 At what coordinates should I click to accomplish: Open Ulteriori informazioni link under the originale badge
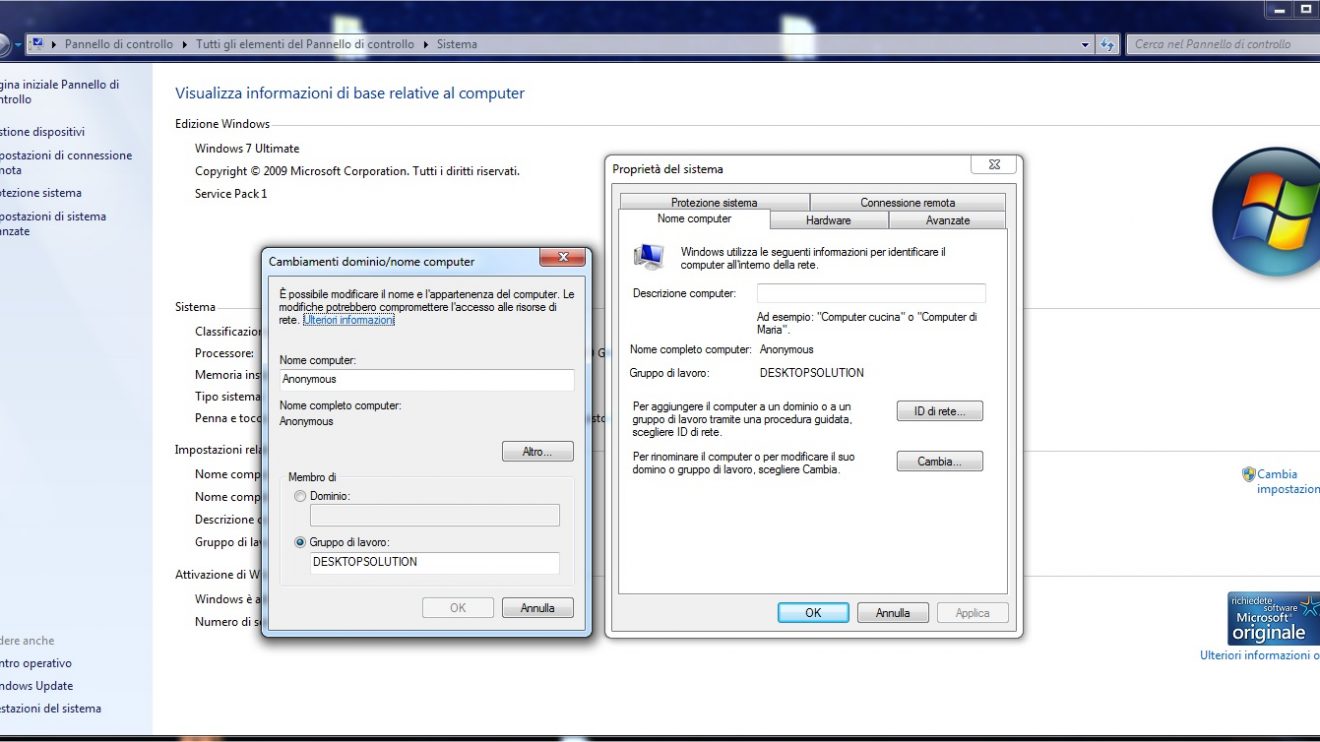pos(1260,655)
